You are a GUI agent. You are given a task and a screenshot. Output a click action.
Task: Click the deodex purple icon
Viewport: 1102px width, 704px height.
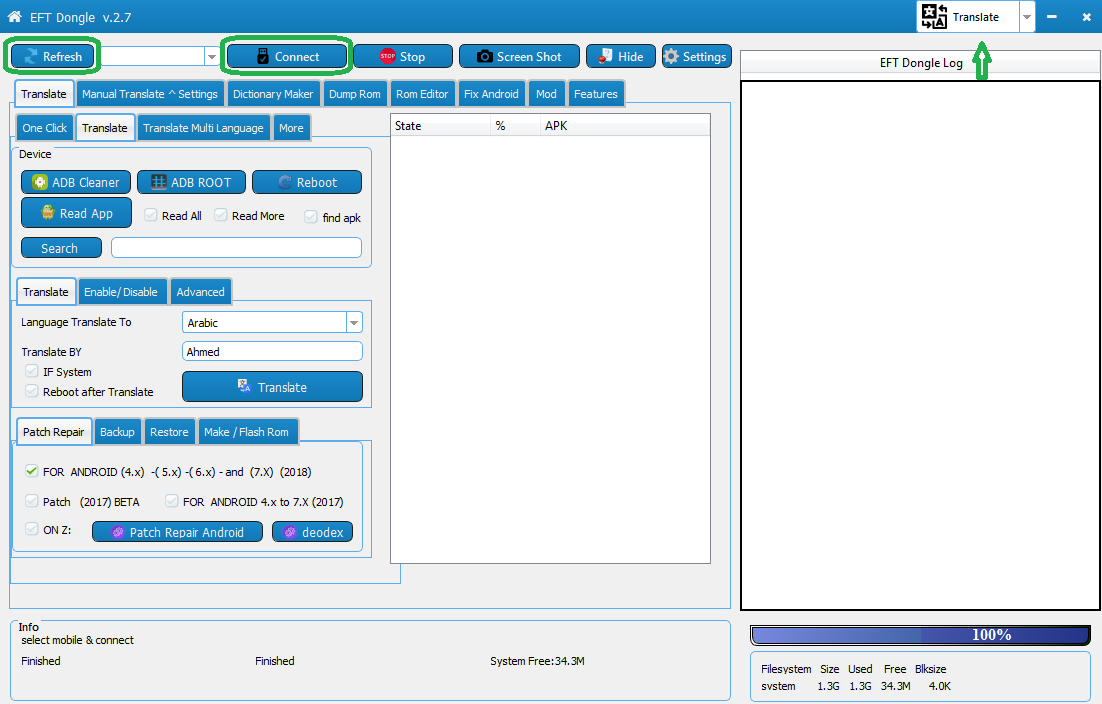290,532
